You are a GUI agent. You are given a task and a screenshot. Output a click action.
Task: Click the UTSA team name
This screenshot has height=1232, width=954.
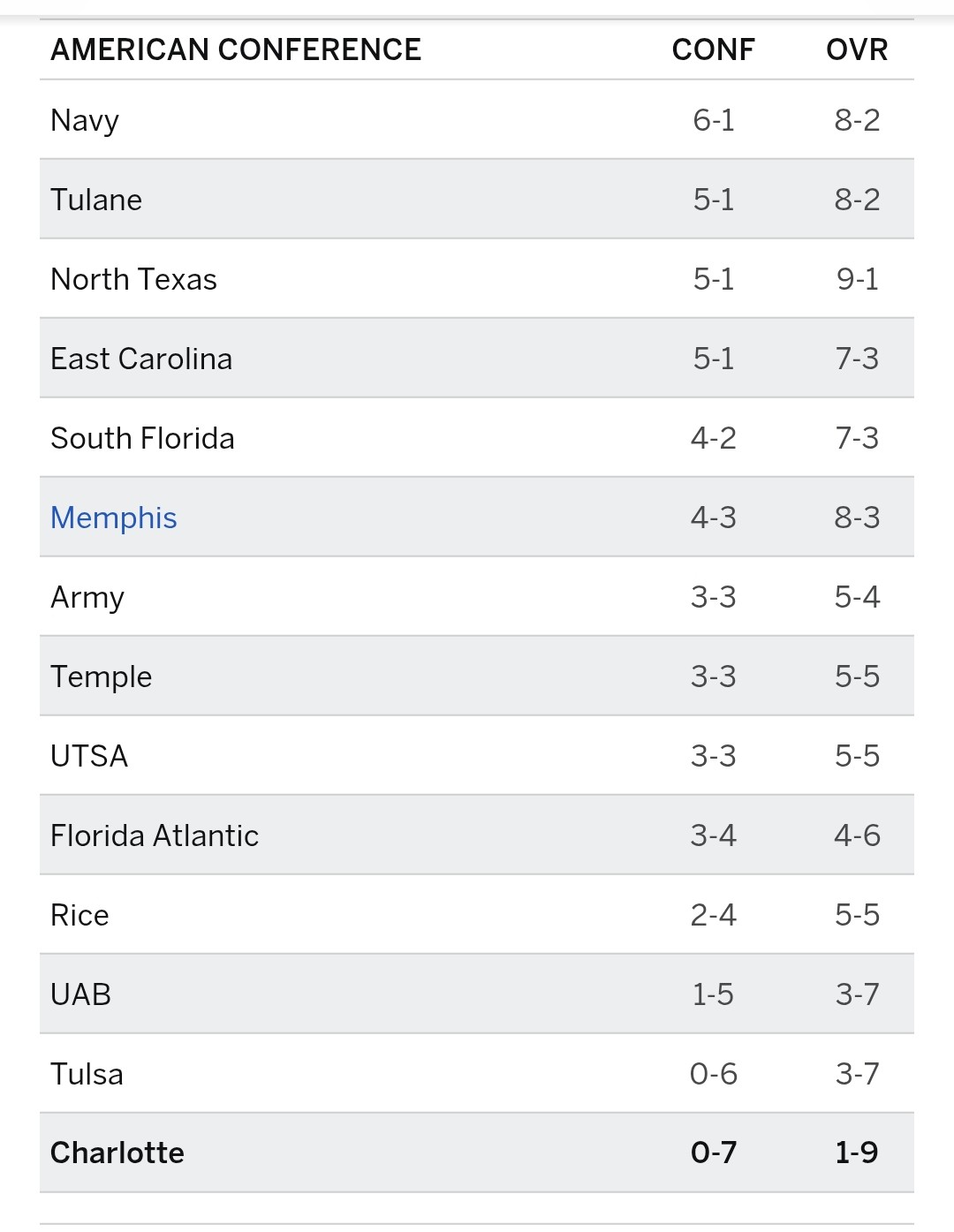[x=89, y=756]
